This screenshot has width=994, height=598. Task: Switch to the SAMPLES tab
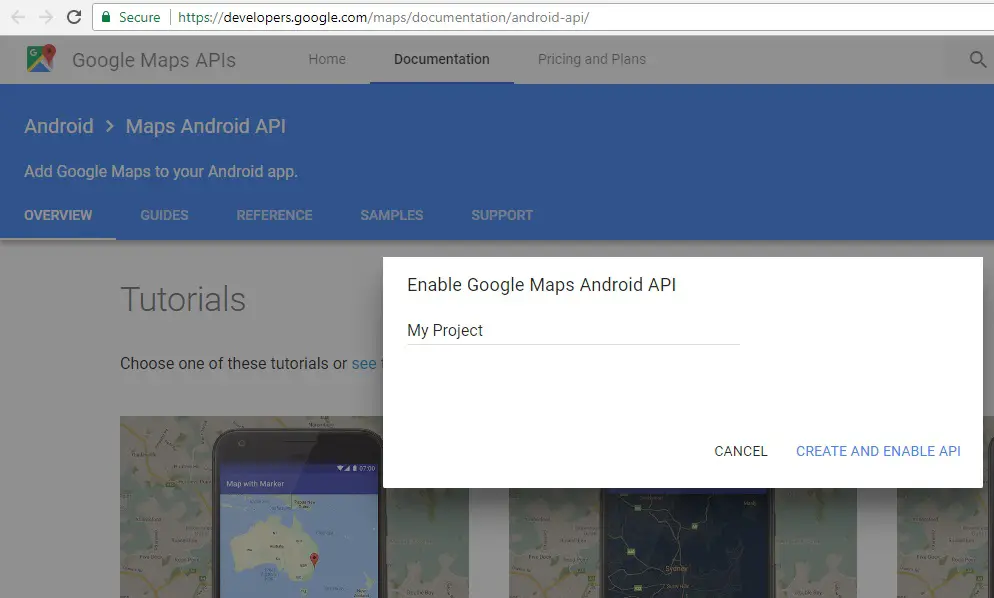[x=392, y=215]
